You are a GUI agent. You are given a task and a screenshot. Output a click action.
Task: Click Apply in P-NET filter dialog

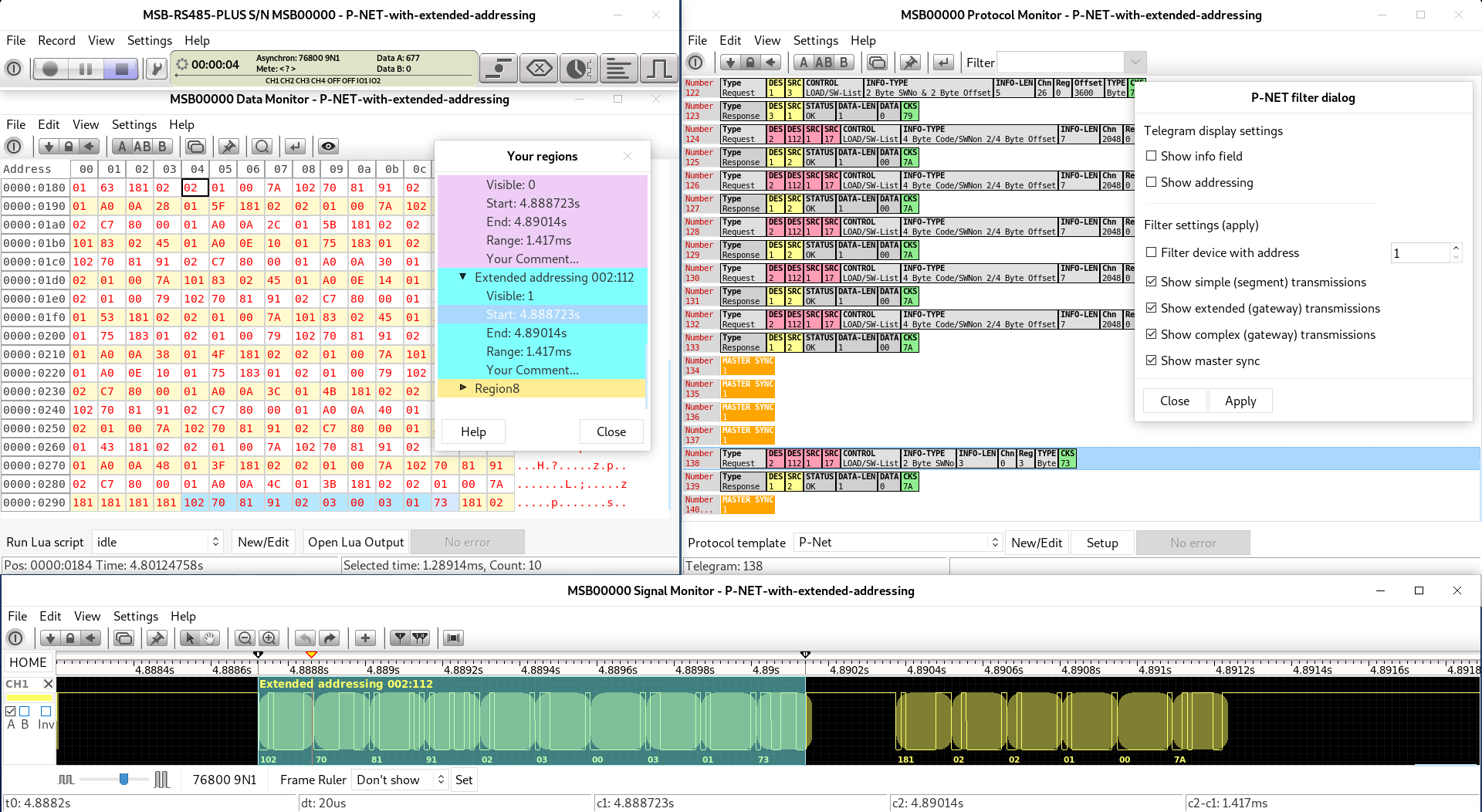[1240, 401]
